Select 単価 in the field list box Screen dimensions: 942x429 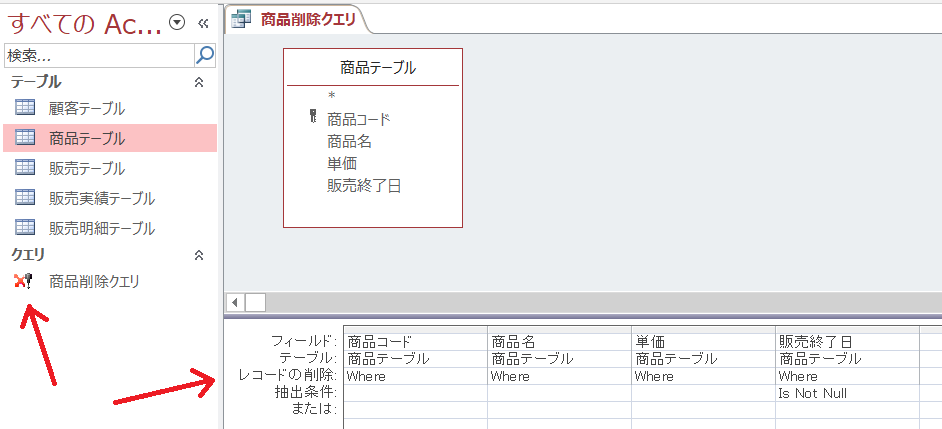point(342,163)
